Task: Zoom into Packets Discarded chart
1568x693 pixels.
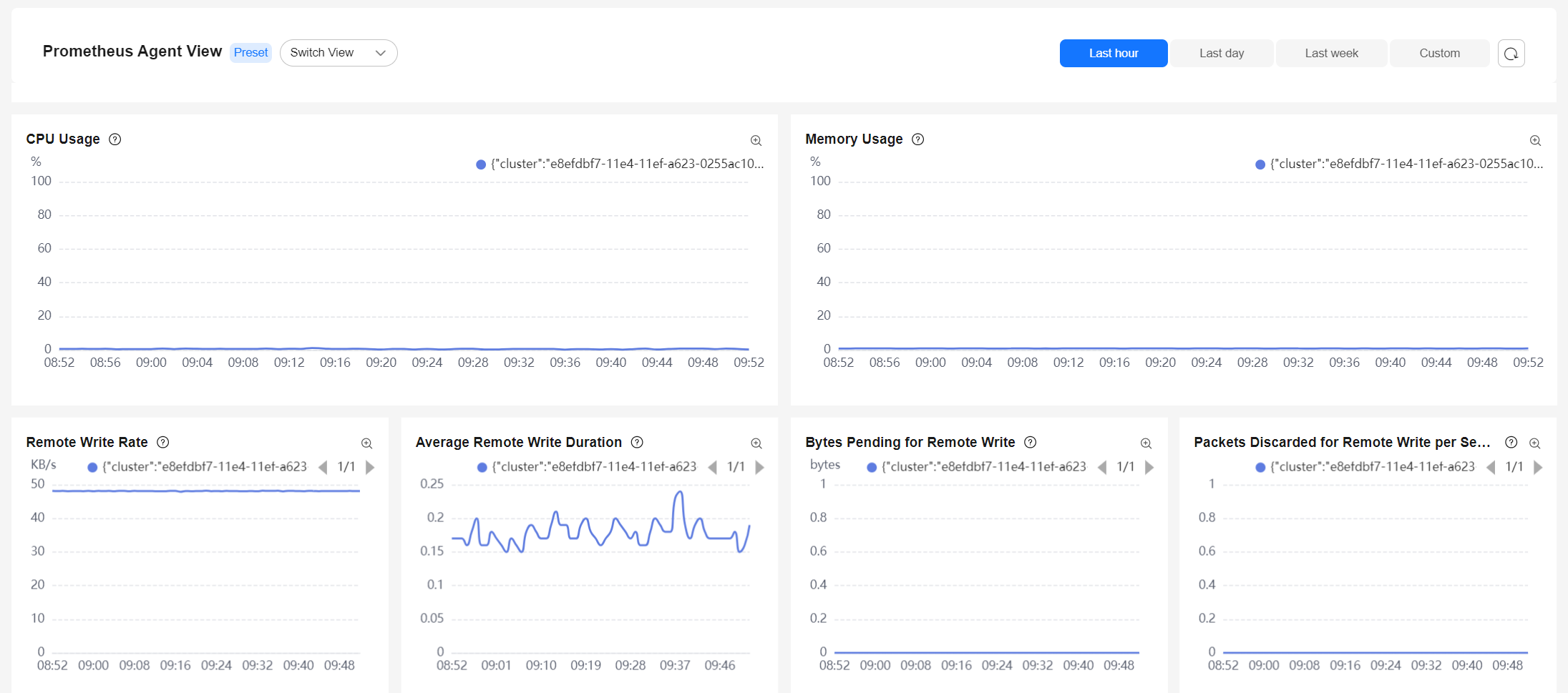Action: click(x=1535, y=443)
